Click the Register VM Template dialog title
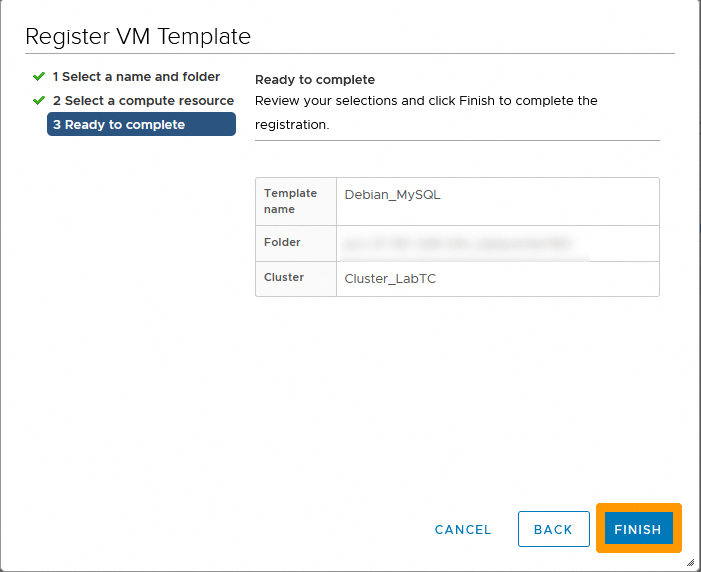Viewport: 701px width, 572px height. click(x=138, y=37)
